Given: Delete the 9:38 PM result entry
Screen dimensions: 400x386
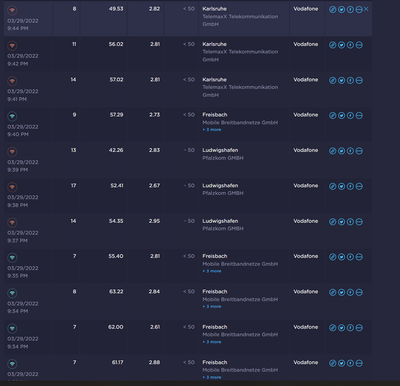Looking at the screenshot, I should pos(359,186).
